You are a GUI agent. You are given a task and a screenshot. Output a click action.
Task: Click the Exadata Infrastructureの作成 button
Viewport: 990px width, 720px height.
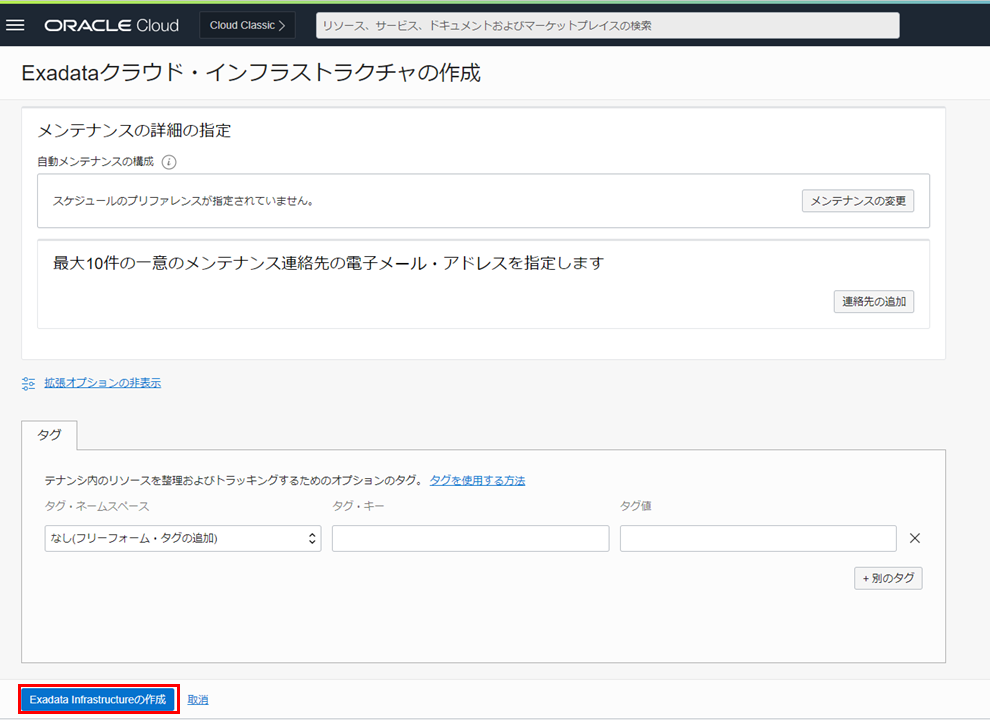tap(98, 699)
